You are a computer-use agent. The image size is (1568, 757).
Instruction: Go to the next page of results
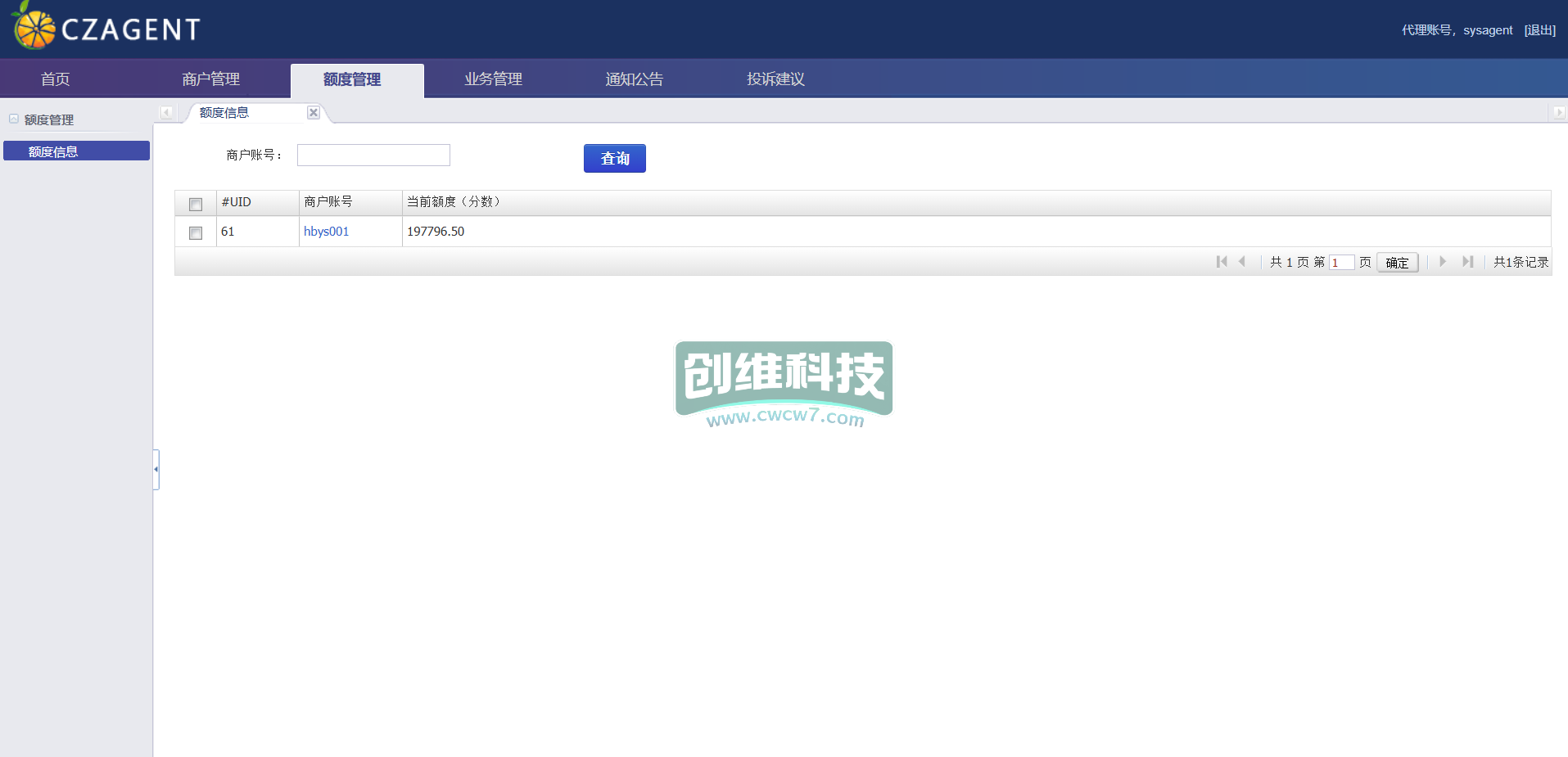[1443, 262]
